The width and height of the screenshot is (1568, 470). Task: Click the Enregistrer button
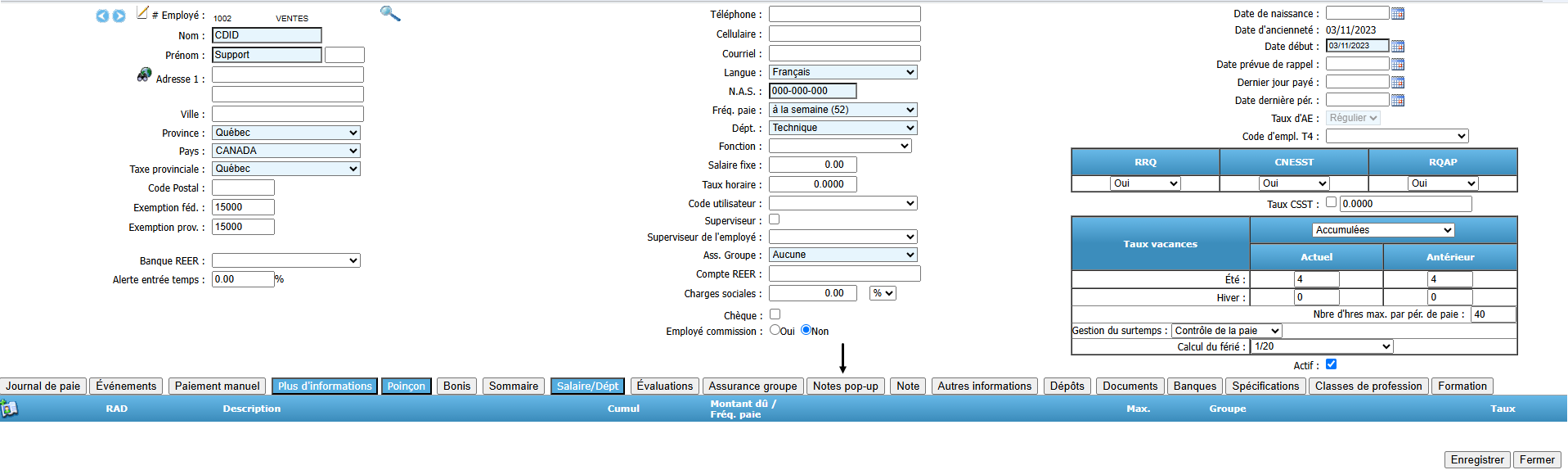1476,459
